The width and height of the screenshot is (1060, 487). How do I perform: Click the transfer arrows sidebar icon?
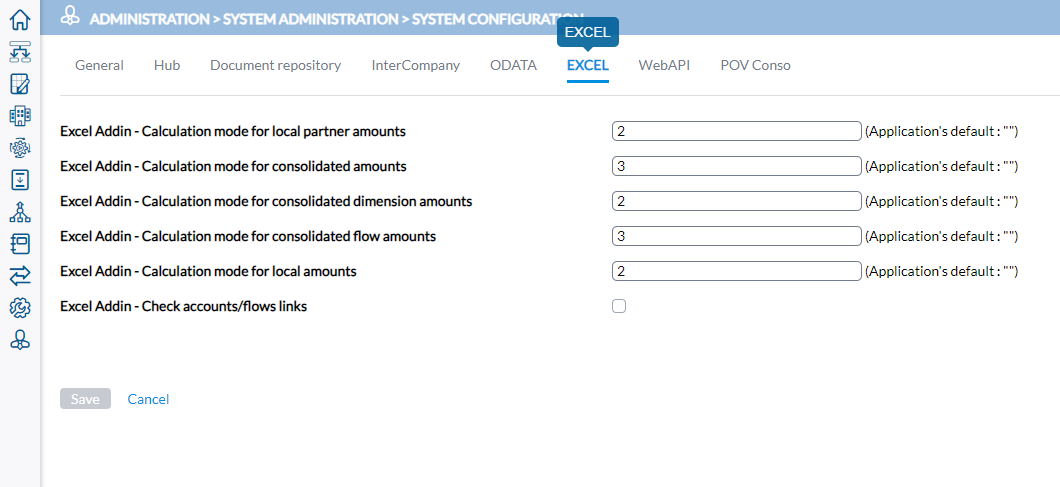20,275
